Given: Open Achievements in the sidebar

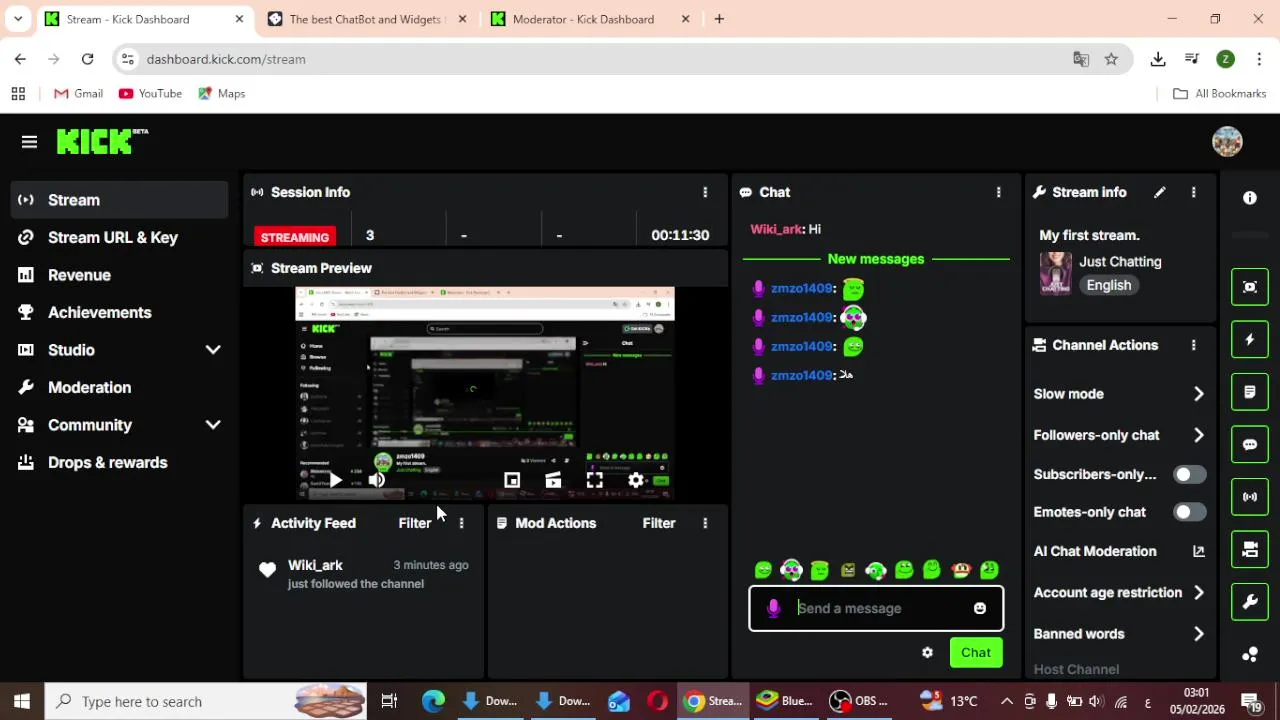Looking at the screenshot, I should (120, 312).
